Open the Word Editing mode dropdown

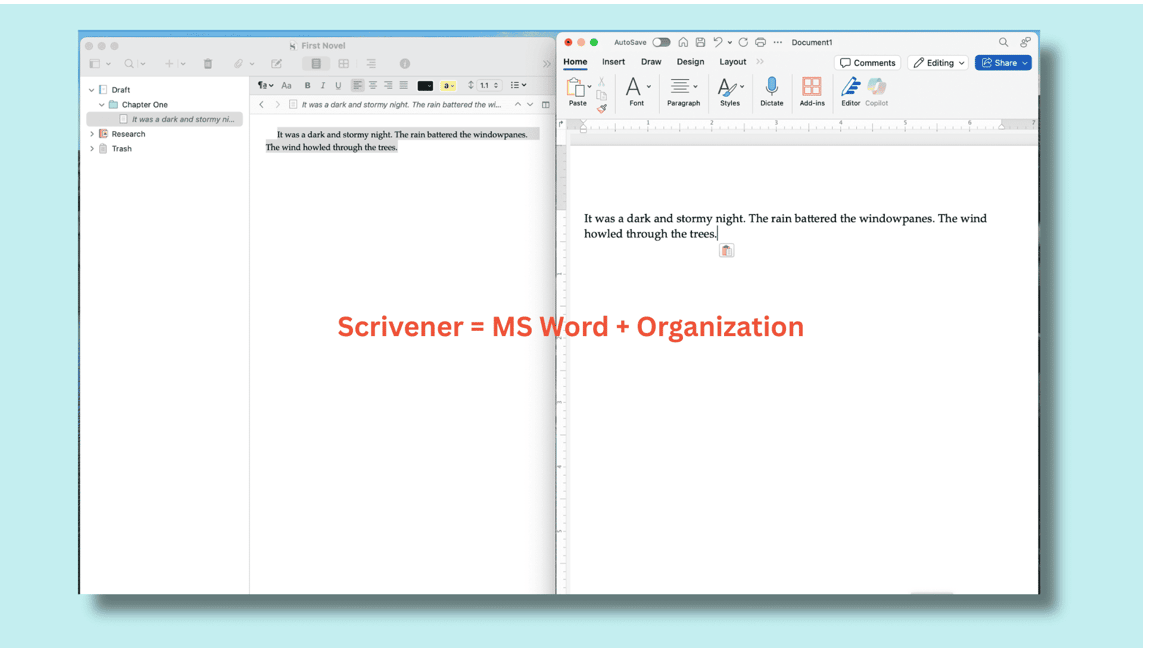click(939, 63)
